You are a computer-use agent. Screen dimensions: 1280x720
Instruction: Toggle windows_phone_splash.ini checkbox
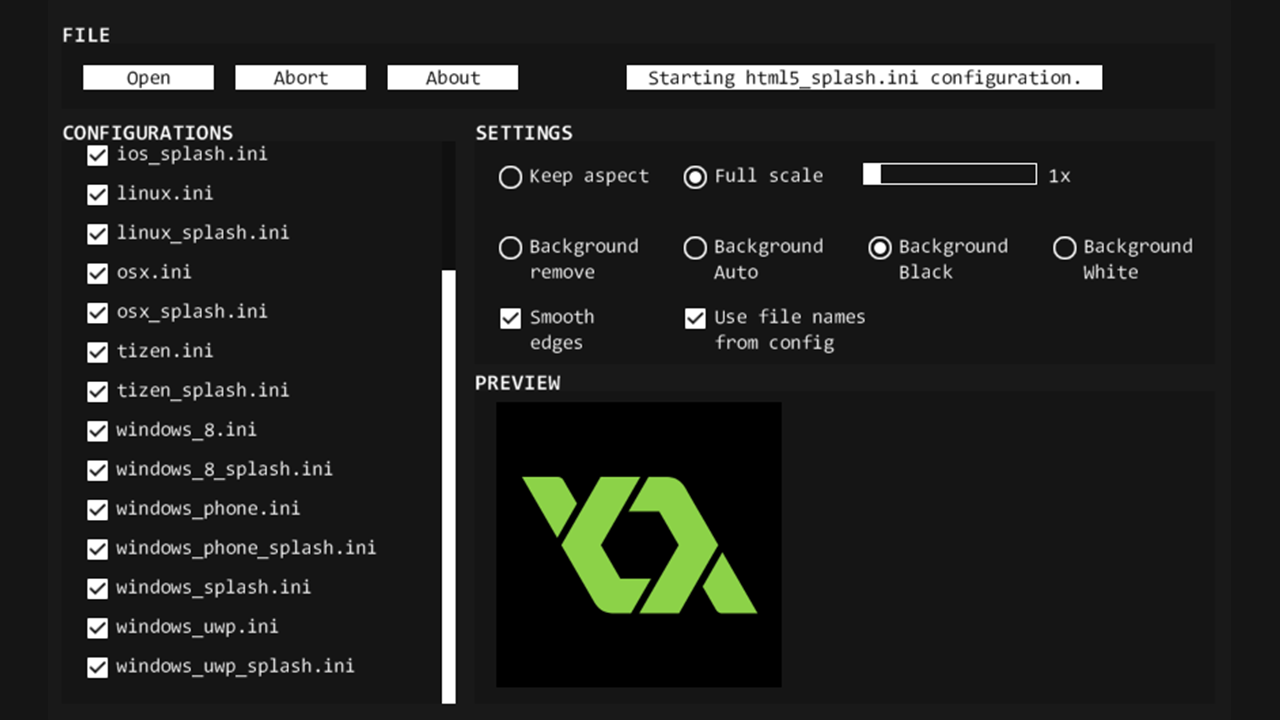click(x=97, y=549)
